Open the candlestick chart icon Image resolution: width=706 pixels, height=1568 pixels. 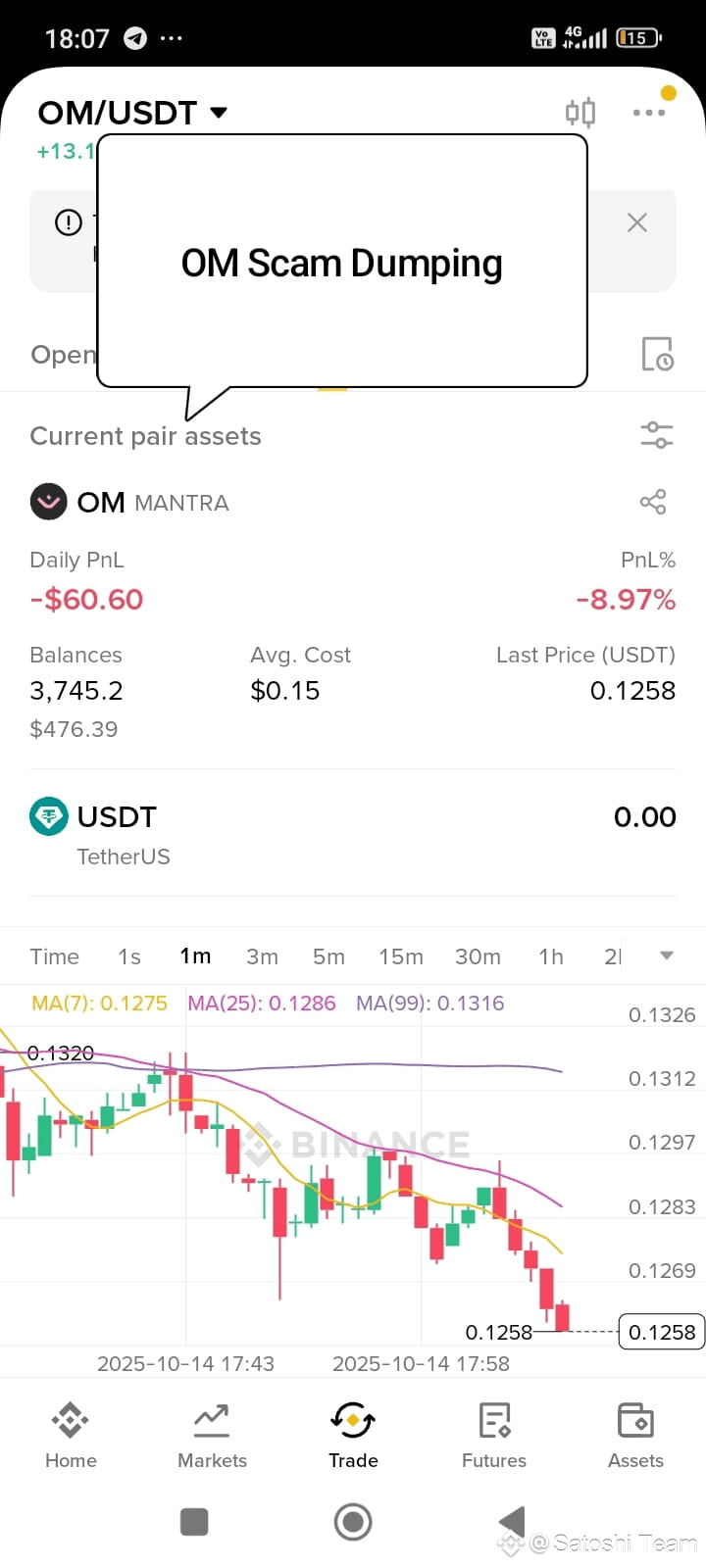tap(580, 113)
